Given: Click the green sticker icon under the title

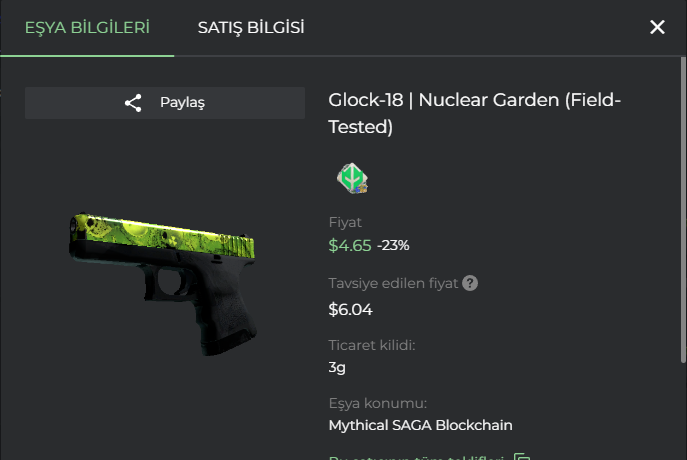Looking at the screenshot, I should (352, 178).
